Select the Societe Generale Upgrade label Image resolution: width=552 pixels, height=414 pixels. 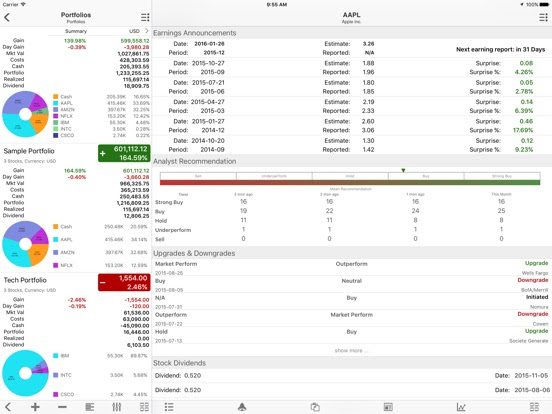537,331
